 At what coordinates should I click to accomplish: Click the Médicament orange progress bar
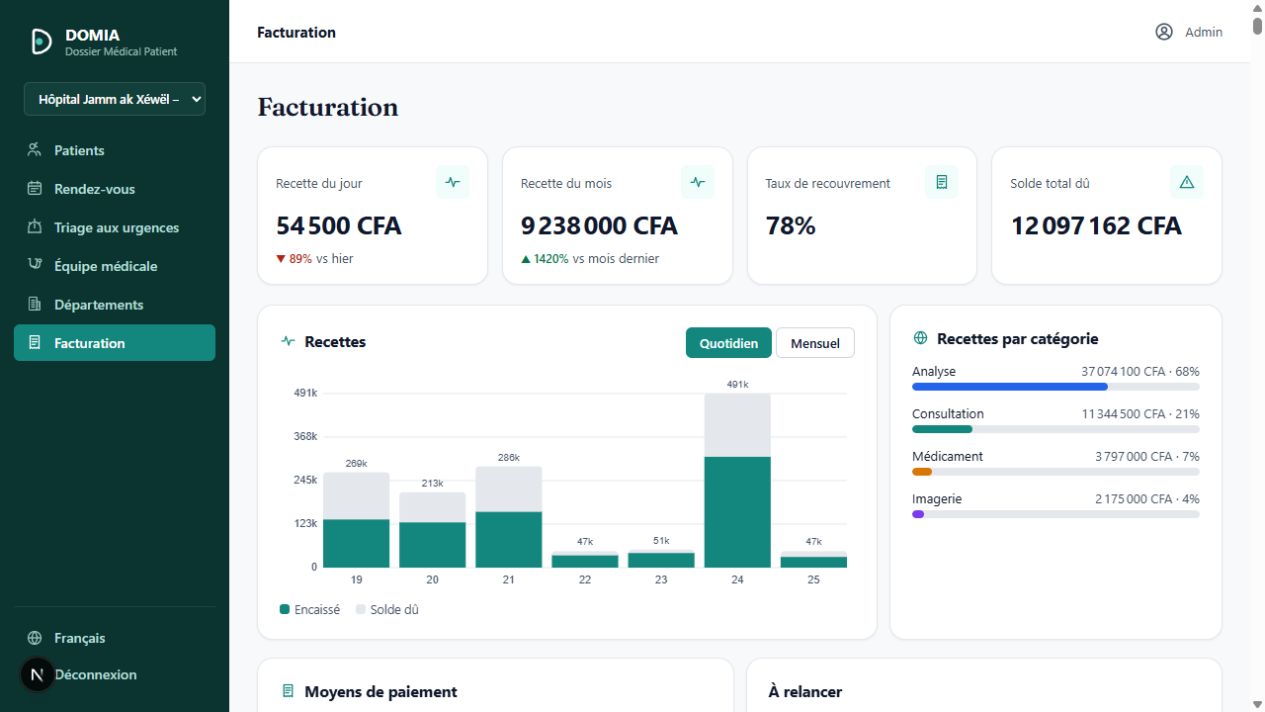[x=922, y=472]
